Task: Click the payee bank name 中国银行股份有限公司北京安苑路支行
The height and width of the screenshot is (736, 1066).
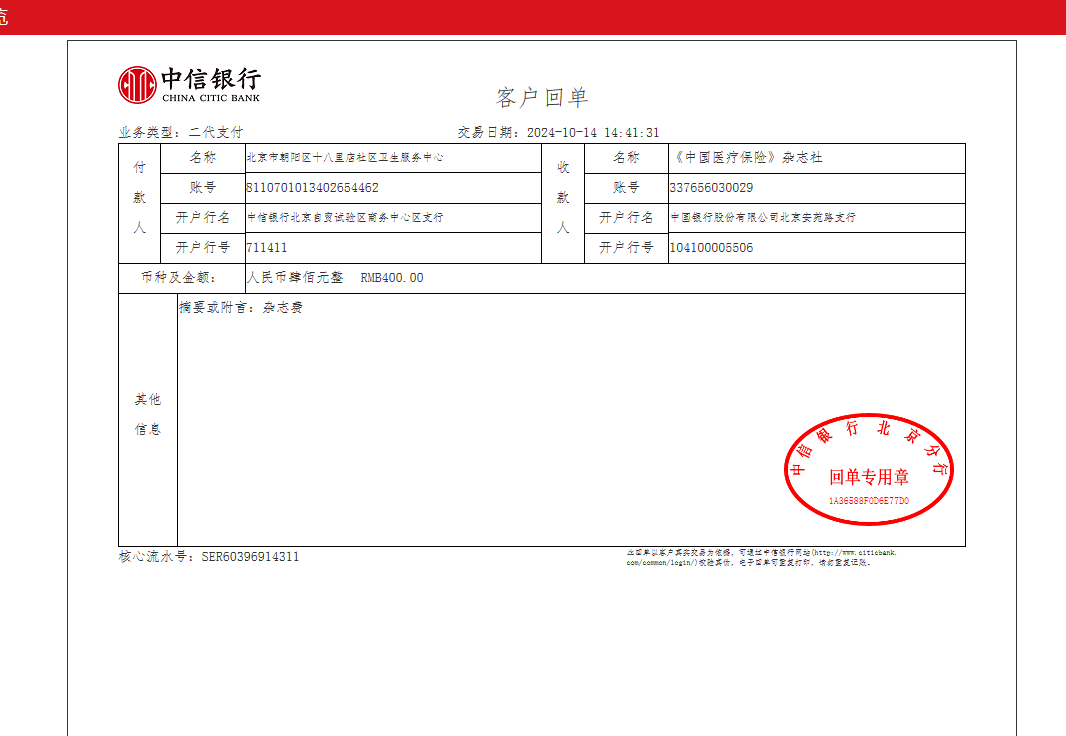Action: pyautogui.click(x=762, y=218)
